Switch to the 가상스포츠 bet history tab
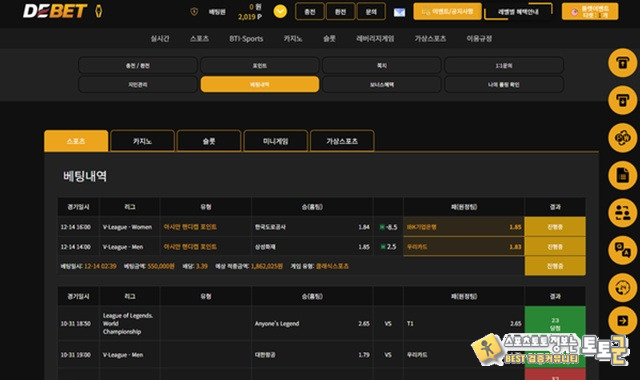640x380 pixels. [342, 141]
